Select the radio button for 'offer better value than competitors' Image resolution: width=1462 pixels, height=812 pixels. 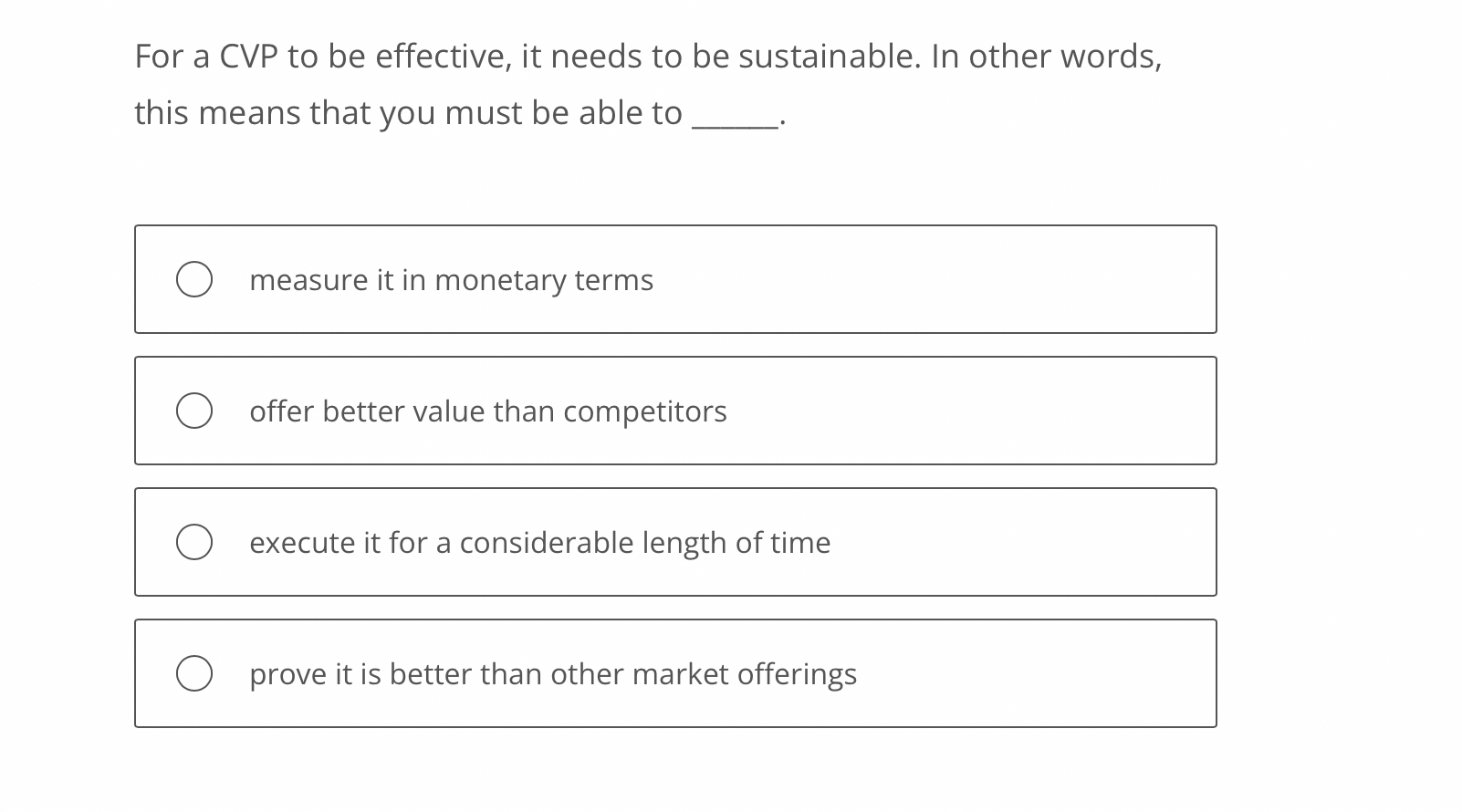coord(195,411)
